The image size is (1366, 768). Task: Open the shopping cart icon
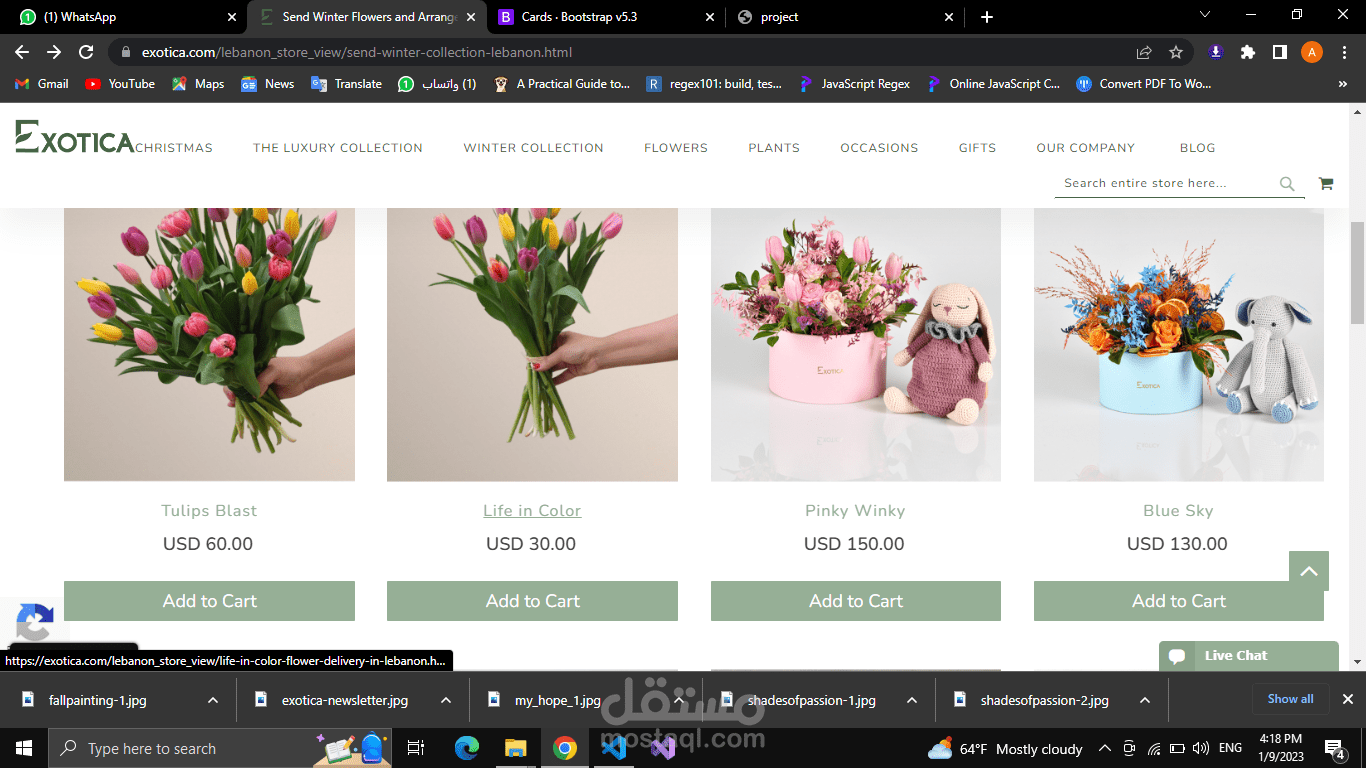[x=1326, y=183]
